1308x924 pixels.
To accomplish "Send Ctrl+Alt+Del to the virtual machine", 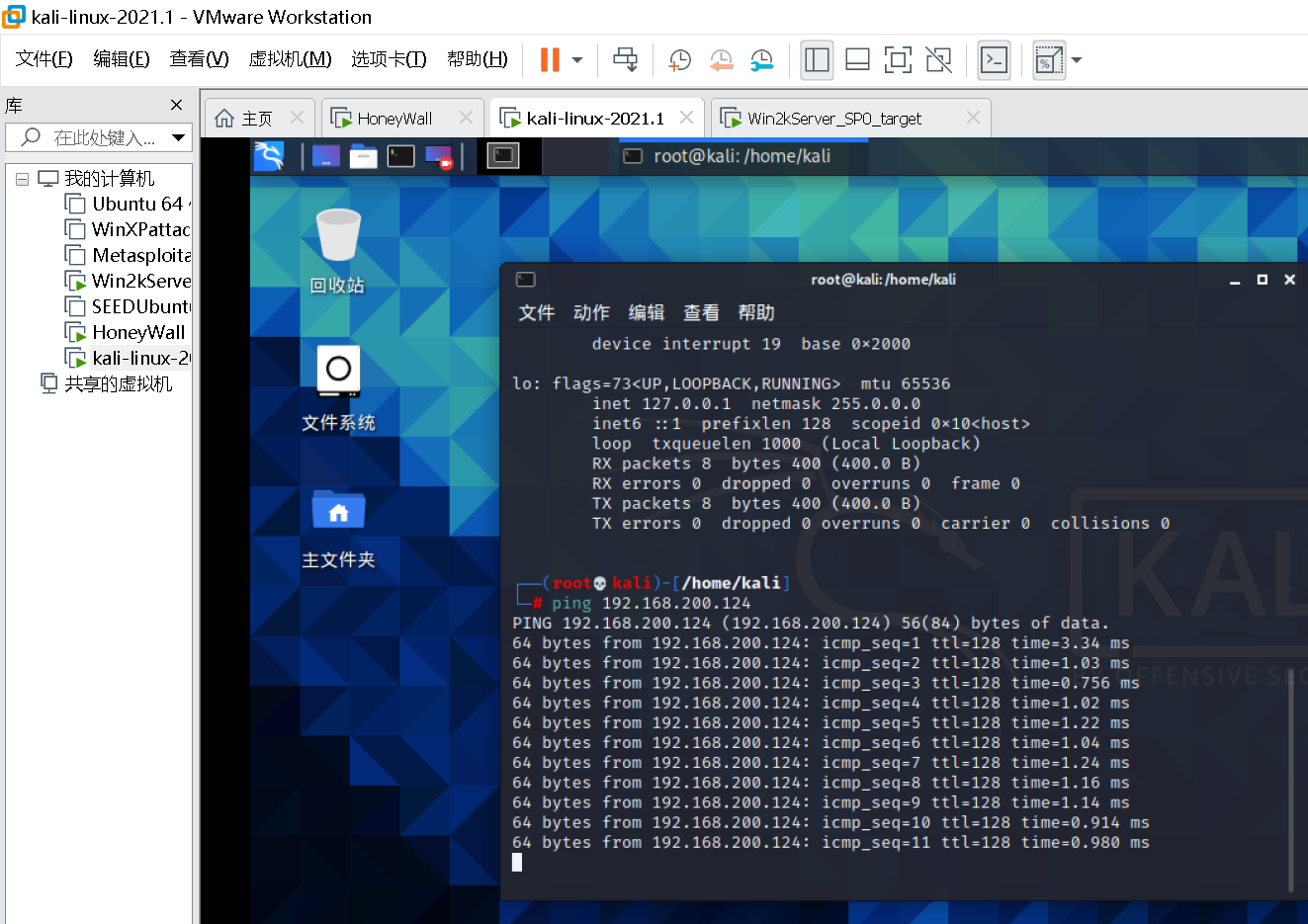I will (x=626, y=60).
